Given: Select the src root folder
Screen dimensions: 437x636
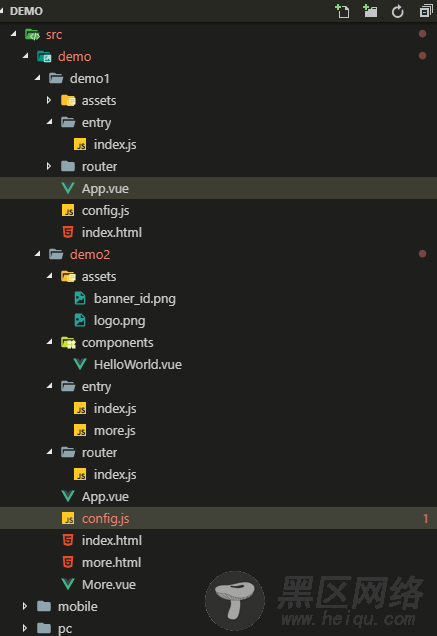Looking at the screenshot, I should (54, 34).
